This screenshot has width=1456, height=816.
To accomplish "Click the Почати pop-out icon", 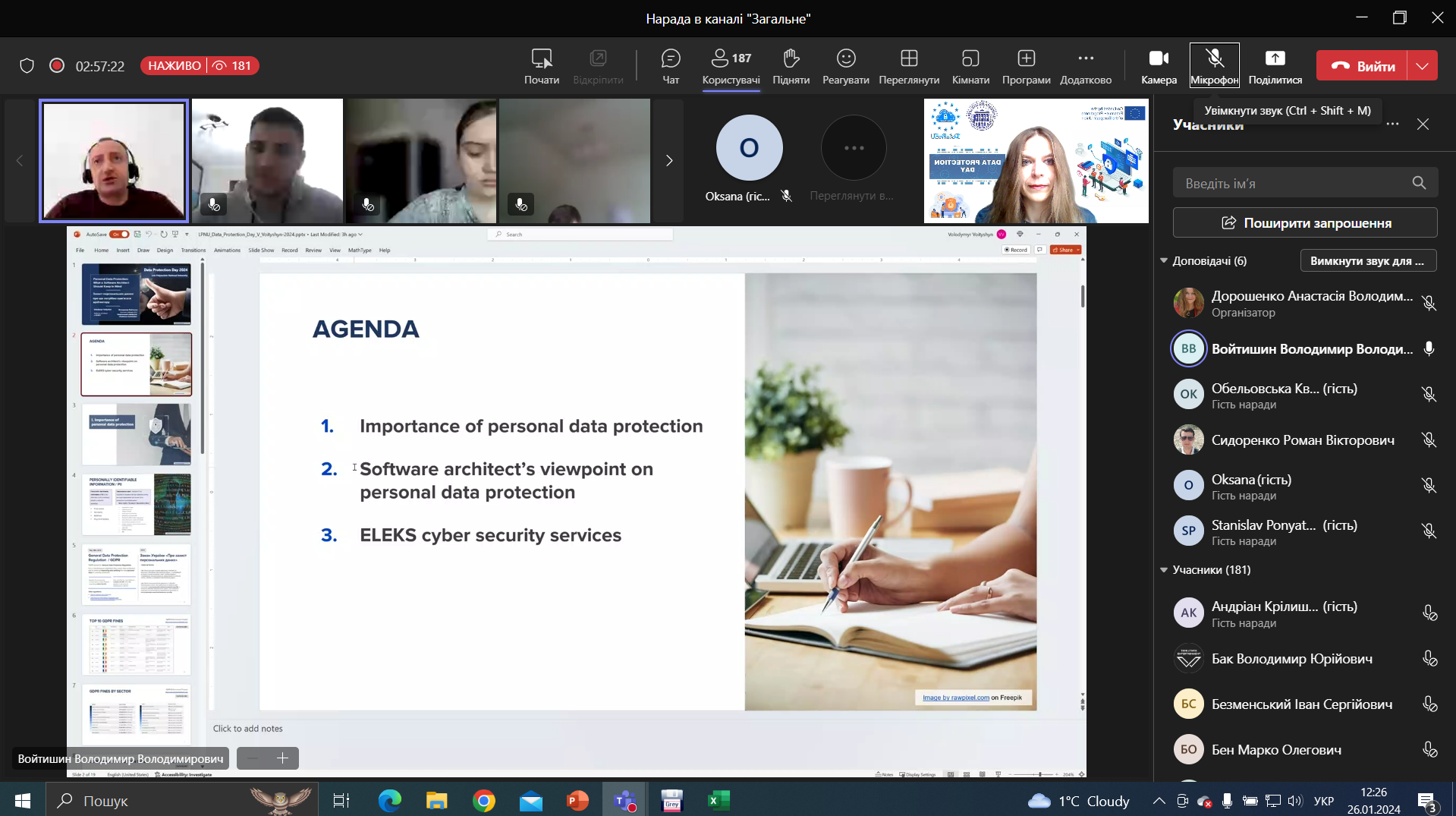I will [541, 66].
